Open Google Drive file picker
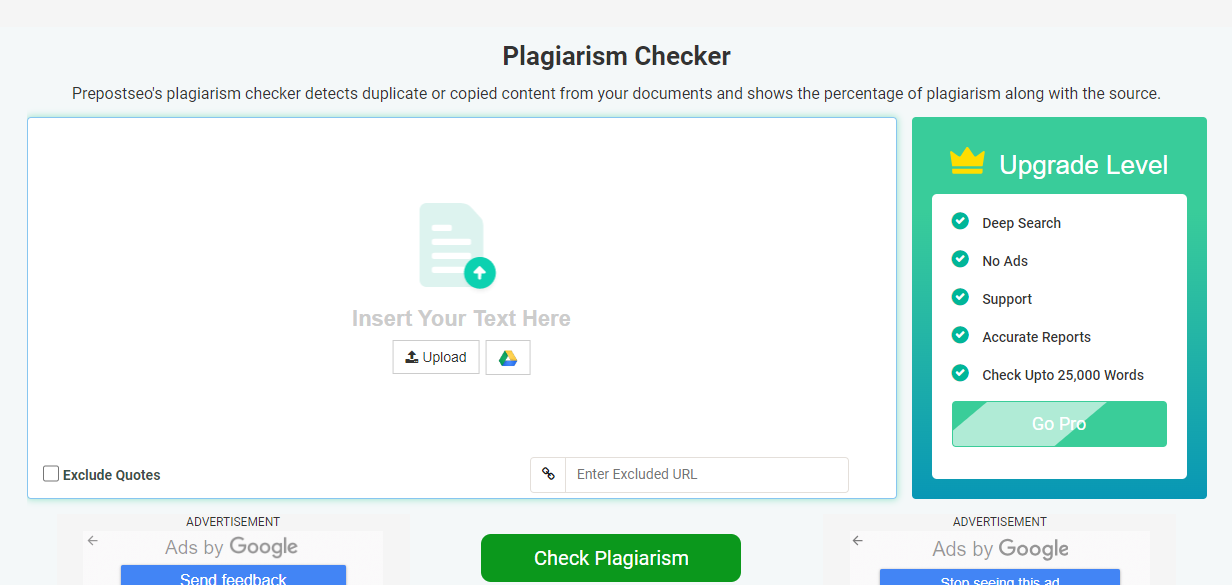Screen dimensions: 1232x585 pyautogui.click(x=508, y=358)
